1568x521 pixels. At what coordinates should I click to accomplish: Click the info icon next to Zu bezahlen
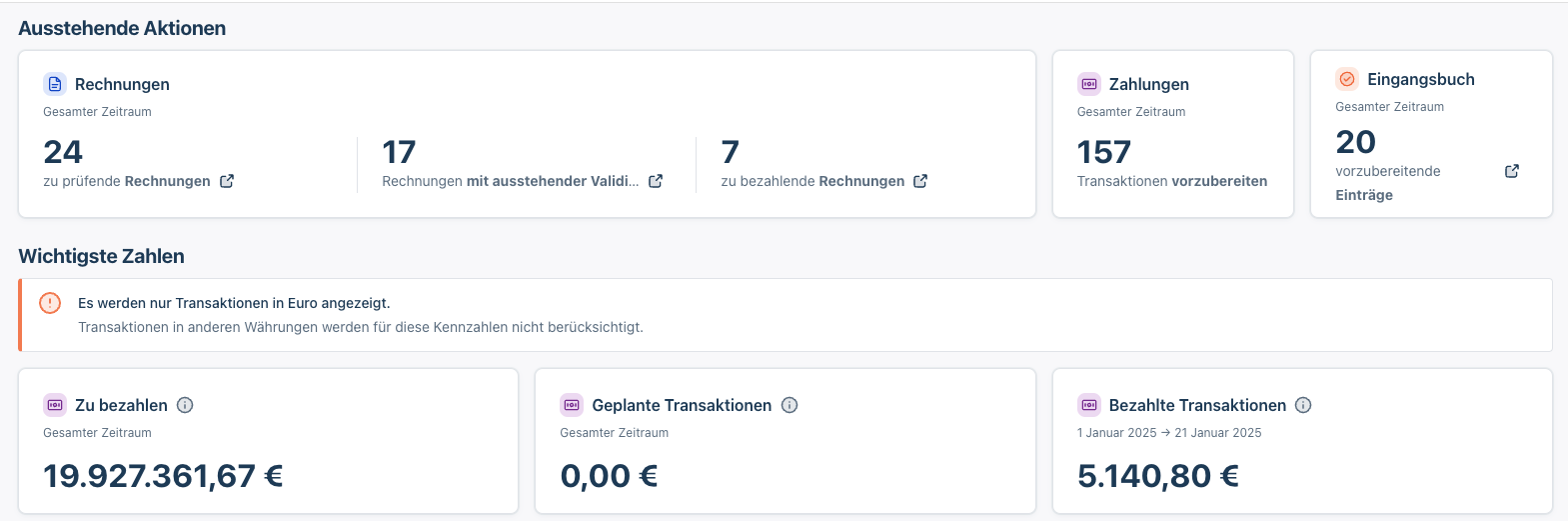pyautogui.click(x=185, y=405)
